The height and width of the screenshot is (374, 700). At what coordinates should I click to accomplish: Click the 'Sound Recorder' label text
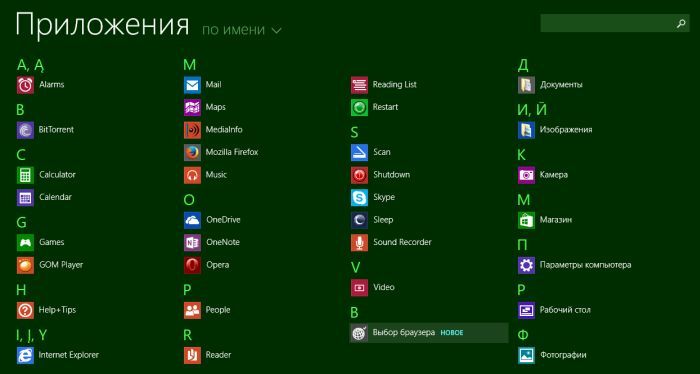point(402,242)
